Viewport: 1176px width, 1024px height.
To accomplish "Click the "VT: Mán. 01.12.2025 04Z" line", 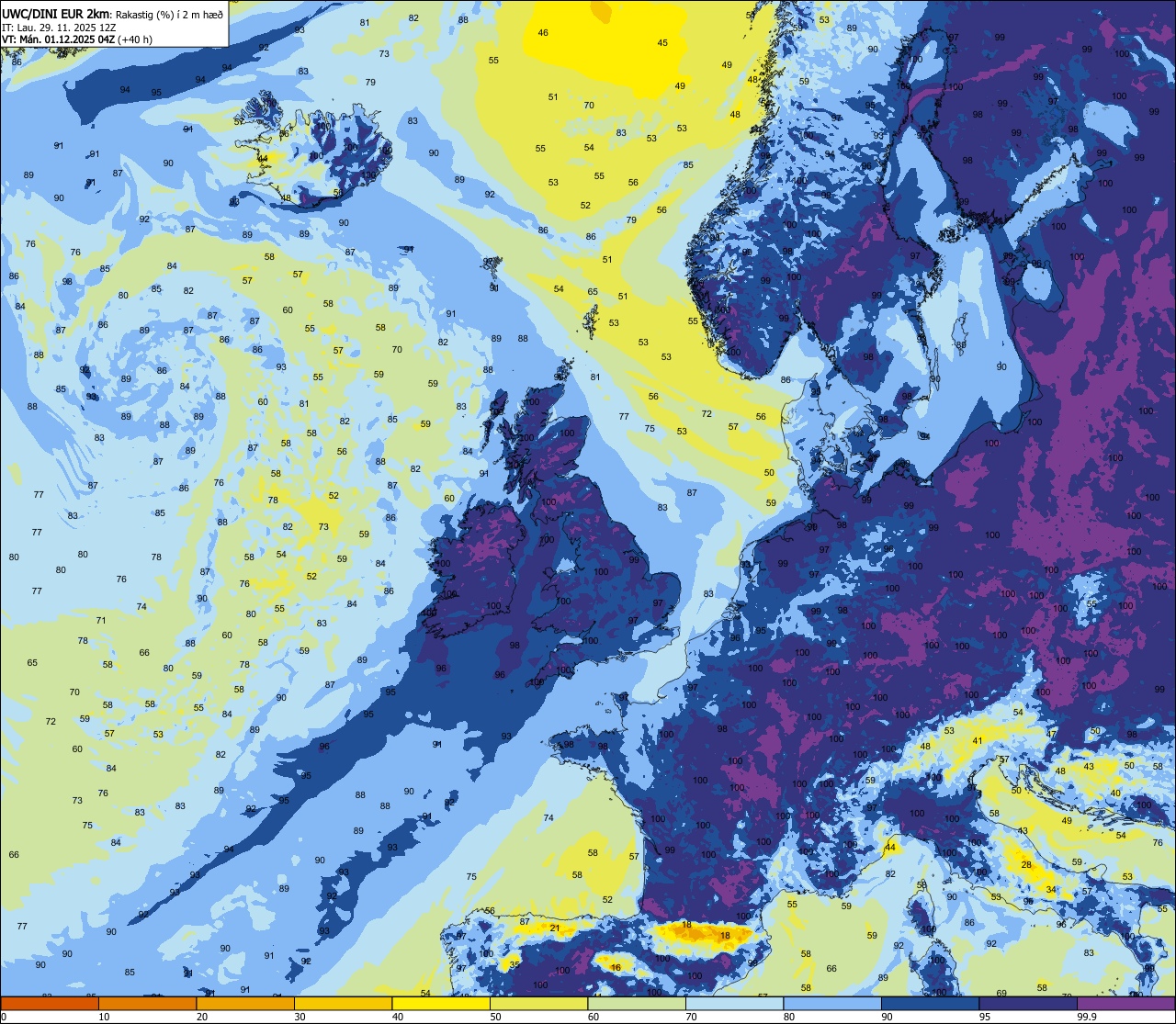I will point(58,39).
